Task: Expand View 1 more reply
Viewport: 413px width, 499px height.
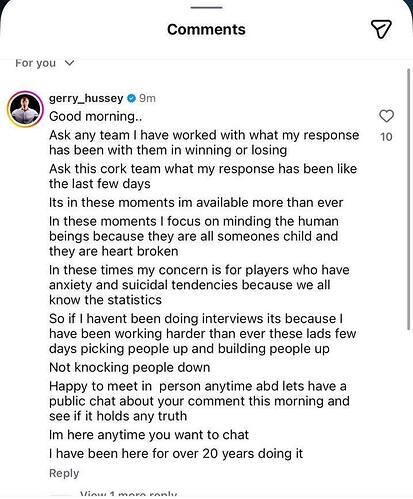Action: 128,494
